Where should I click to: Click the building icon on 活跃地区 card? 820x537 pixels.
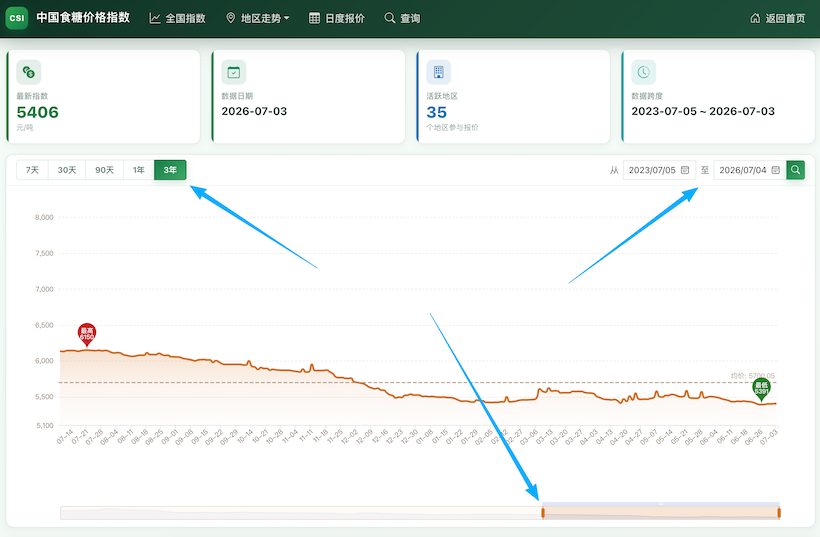[x=439, y=72]
